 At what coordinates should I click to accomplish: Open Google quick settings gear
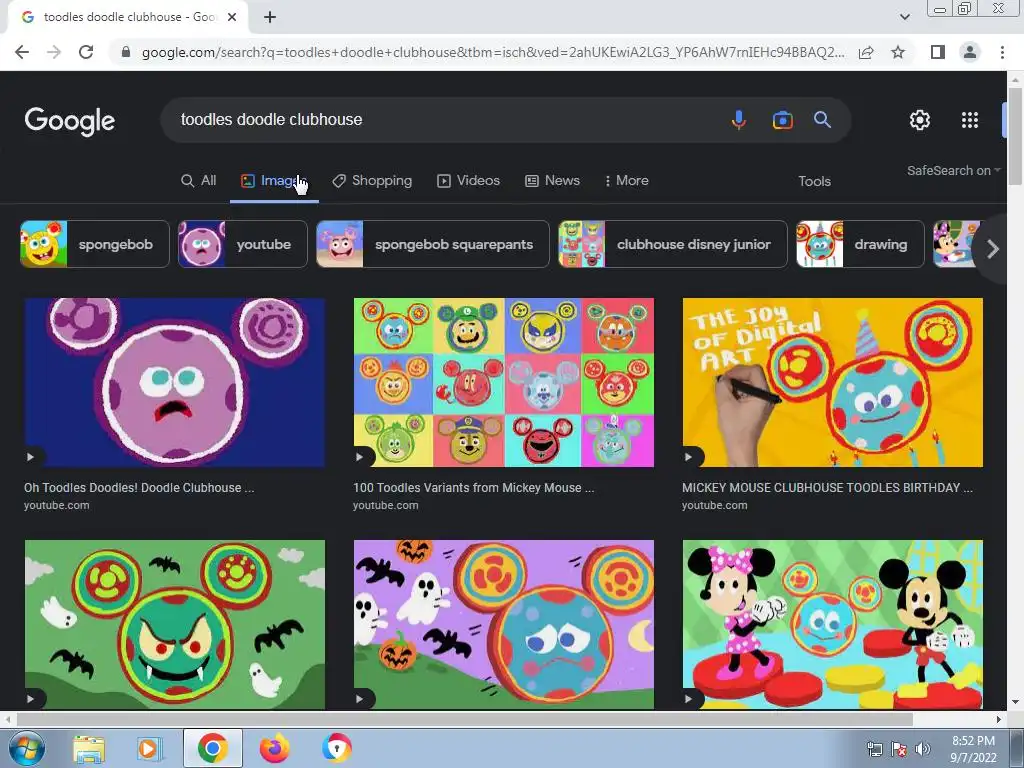click(x=920, y=120)
